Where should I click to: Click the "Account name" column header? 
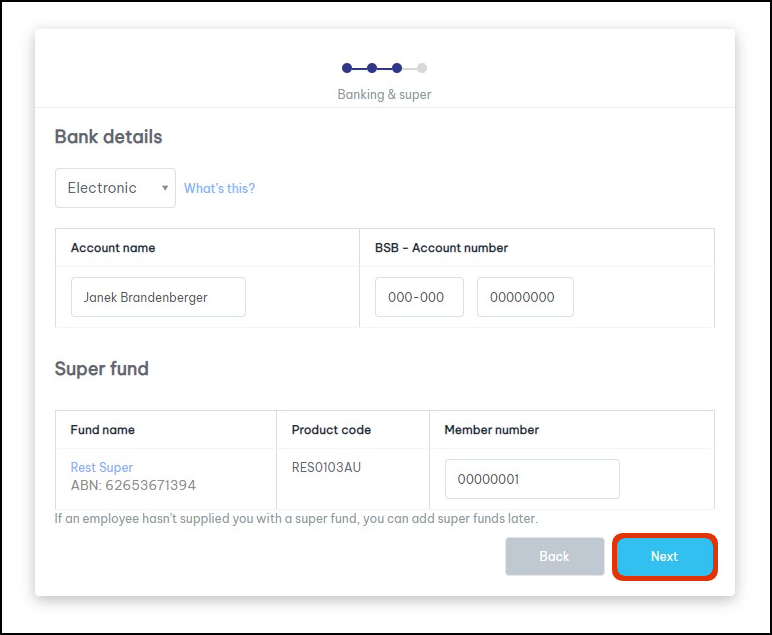pos(113,248)
